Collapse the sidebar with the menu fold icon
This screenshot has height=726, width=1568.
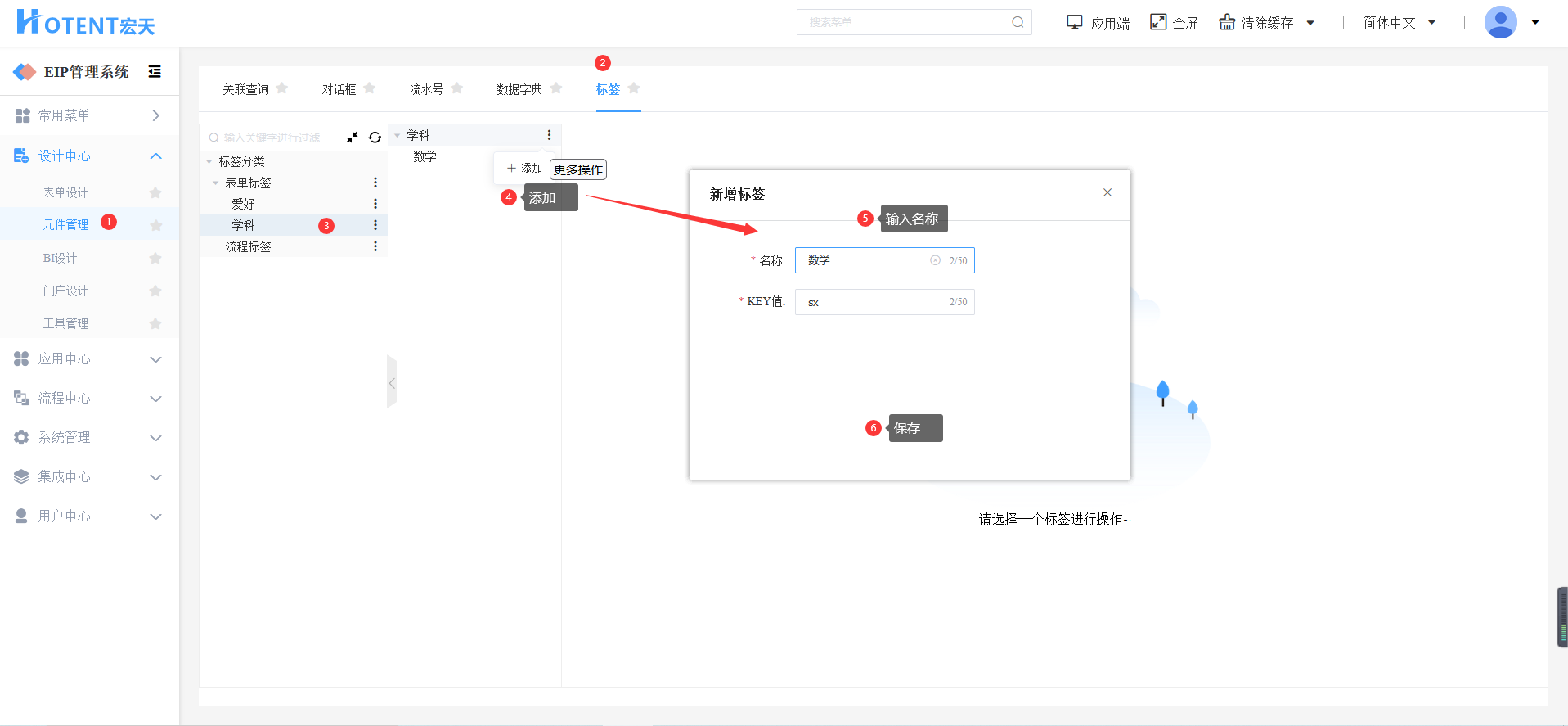pos(155,72)
